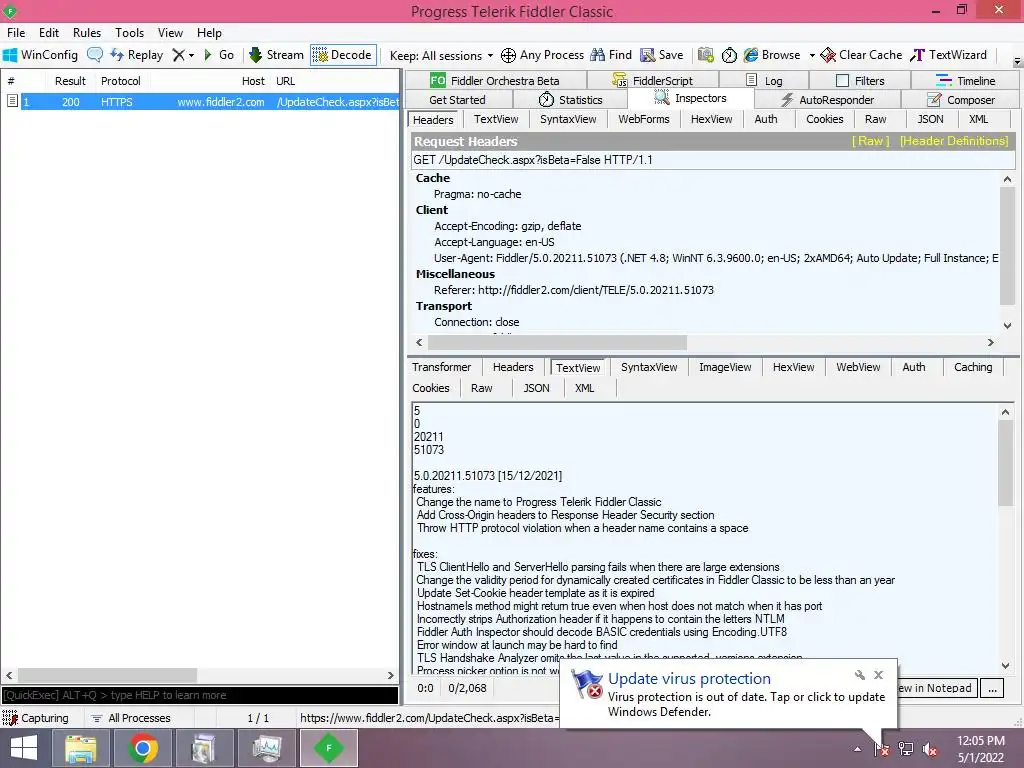The height and width of the screenshot is (768, 1024).
Task: Open the File menu
Action: click(16, 33)
